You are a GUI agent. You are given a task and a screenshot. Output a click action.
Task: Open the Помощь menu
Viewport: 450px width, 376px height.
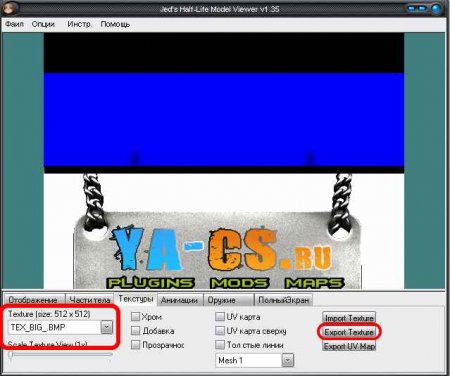pyautogui.click(x=115, y=24)
